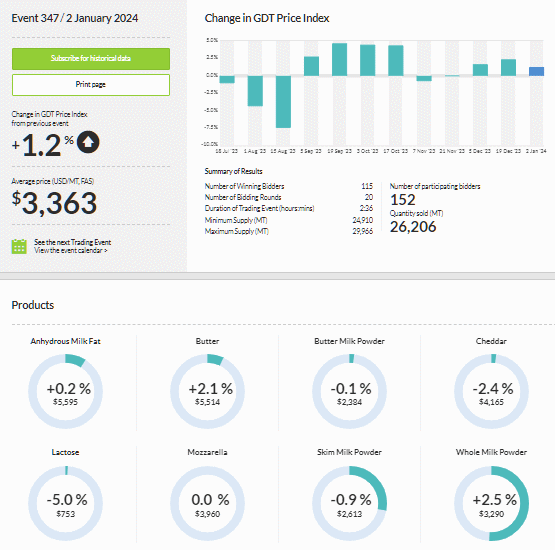Viewport: 555px width, 550px height.
Task: Click the '24,910' minimum supply value
Action: pos(362,220)
